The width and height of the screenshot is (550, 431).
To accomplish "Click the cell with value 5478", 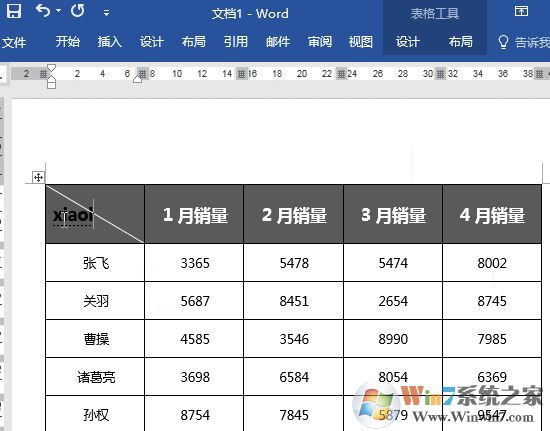I will (294, 263).
